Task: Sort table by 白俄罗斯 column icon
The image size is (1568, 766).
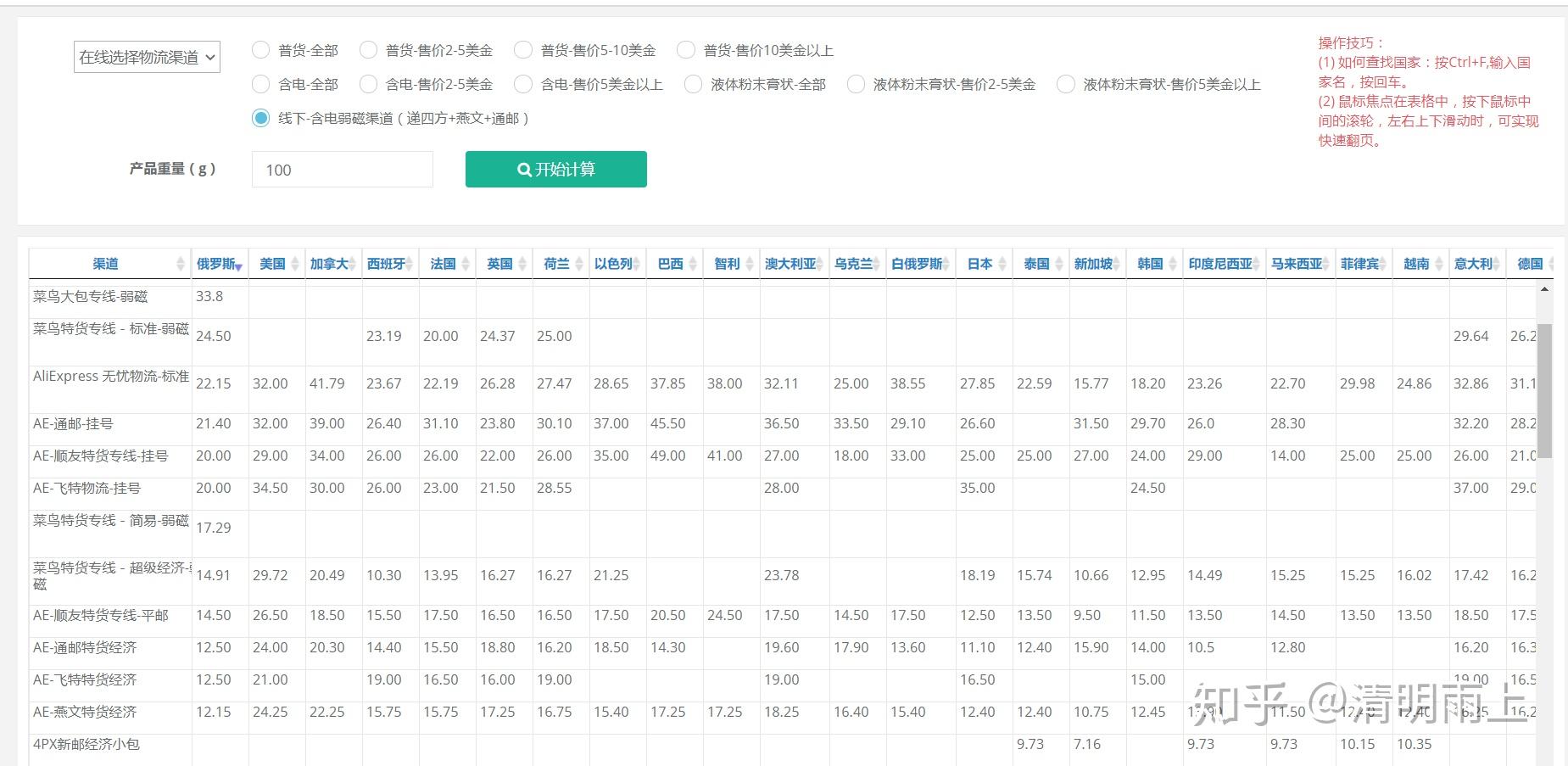Action: 946,264
